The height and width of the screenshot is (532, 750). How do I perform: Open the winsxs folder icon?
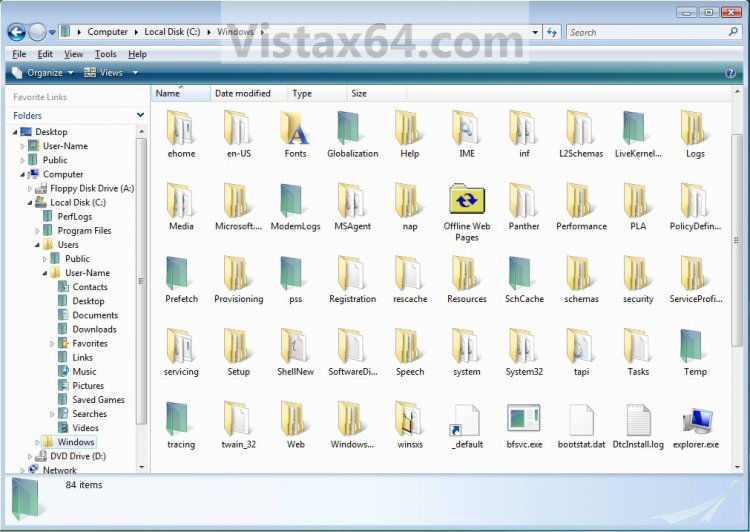[408, 419]
